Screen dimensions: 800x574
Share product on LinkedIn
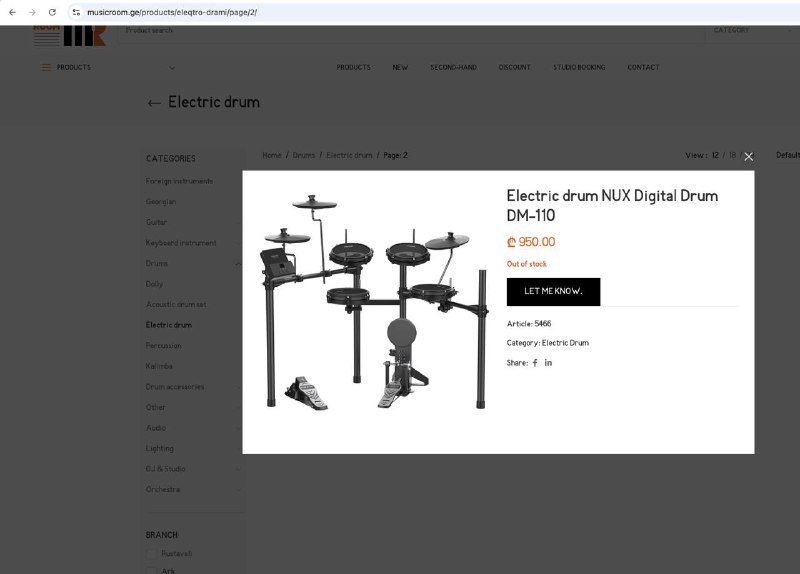[548, 363]
